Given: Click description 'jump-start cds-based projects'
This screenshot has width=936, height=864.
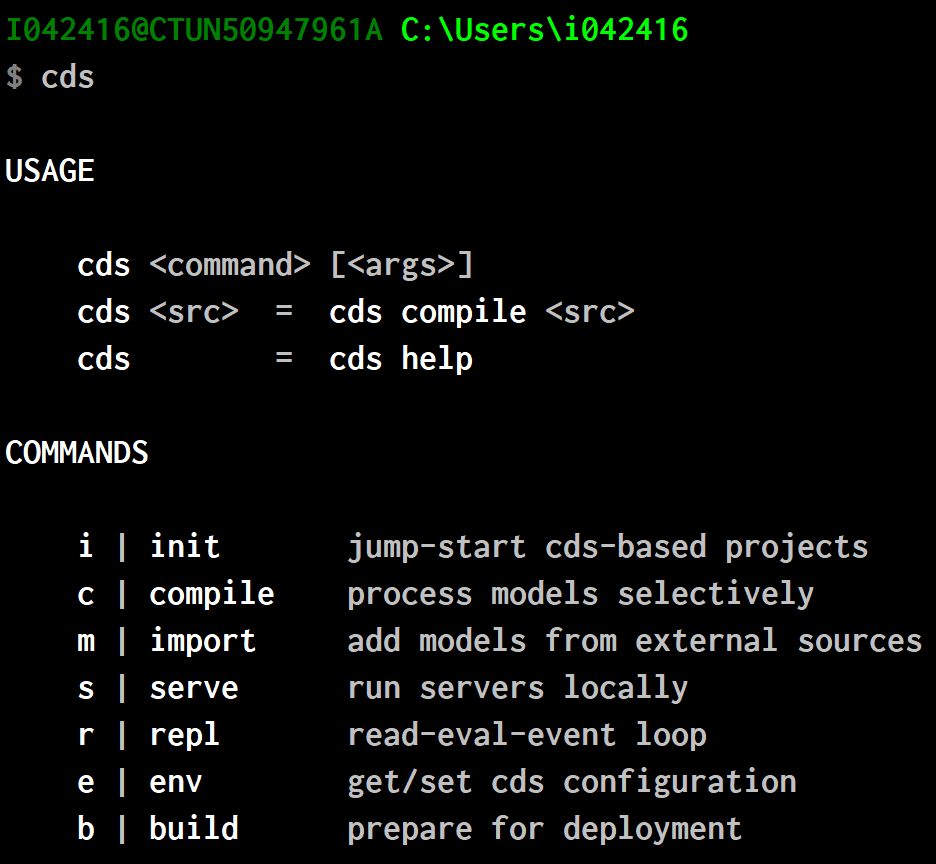Looking at the screenshot, I should tap(608, 547).
